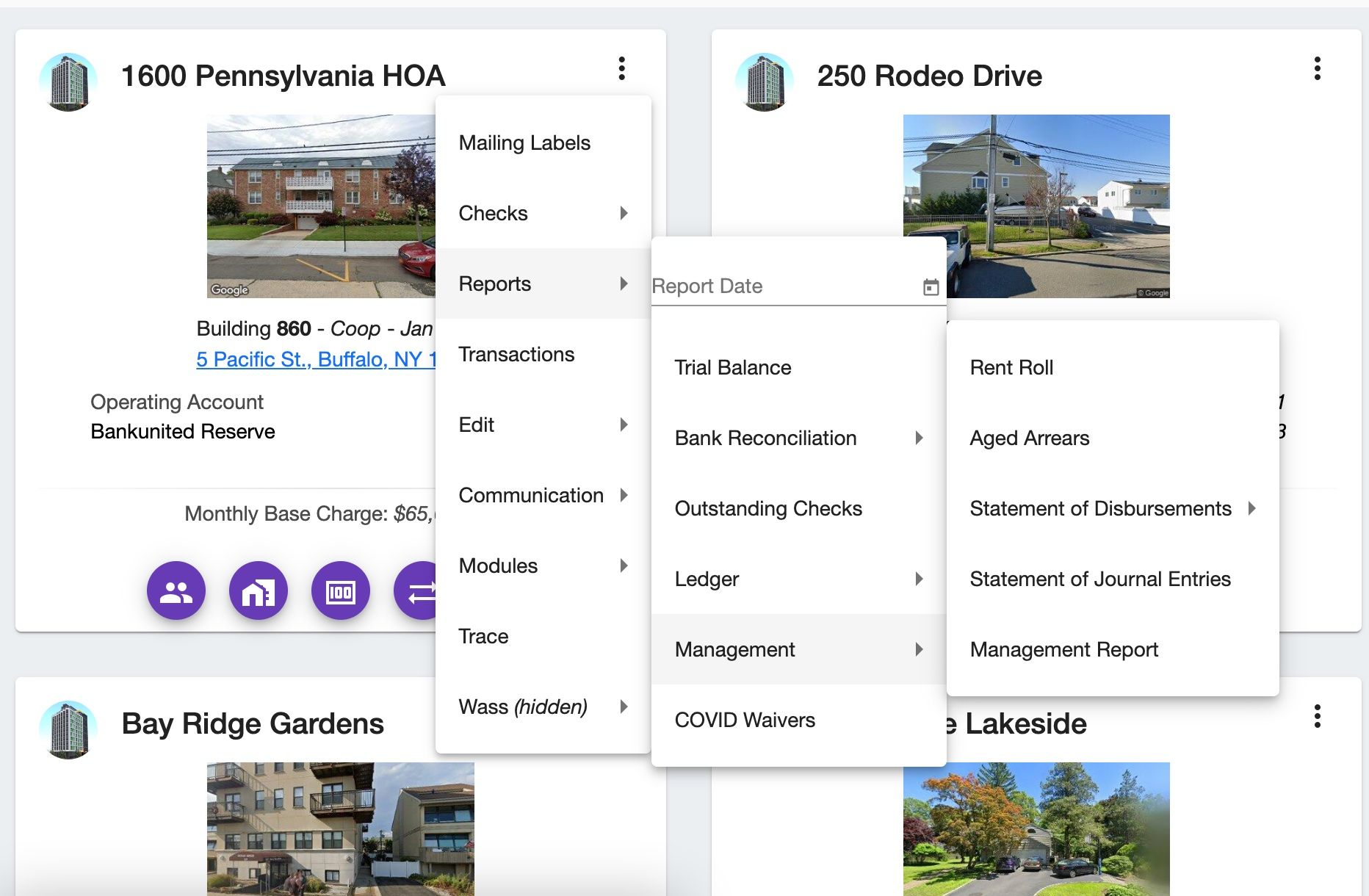Expand the Statement of Disbursements submenu

pyautogui.click(x=1100, y=507)
